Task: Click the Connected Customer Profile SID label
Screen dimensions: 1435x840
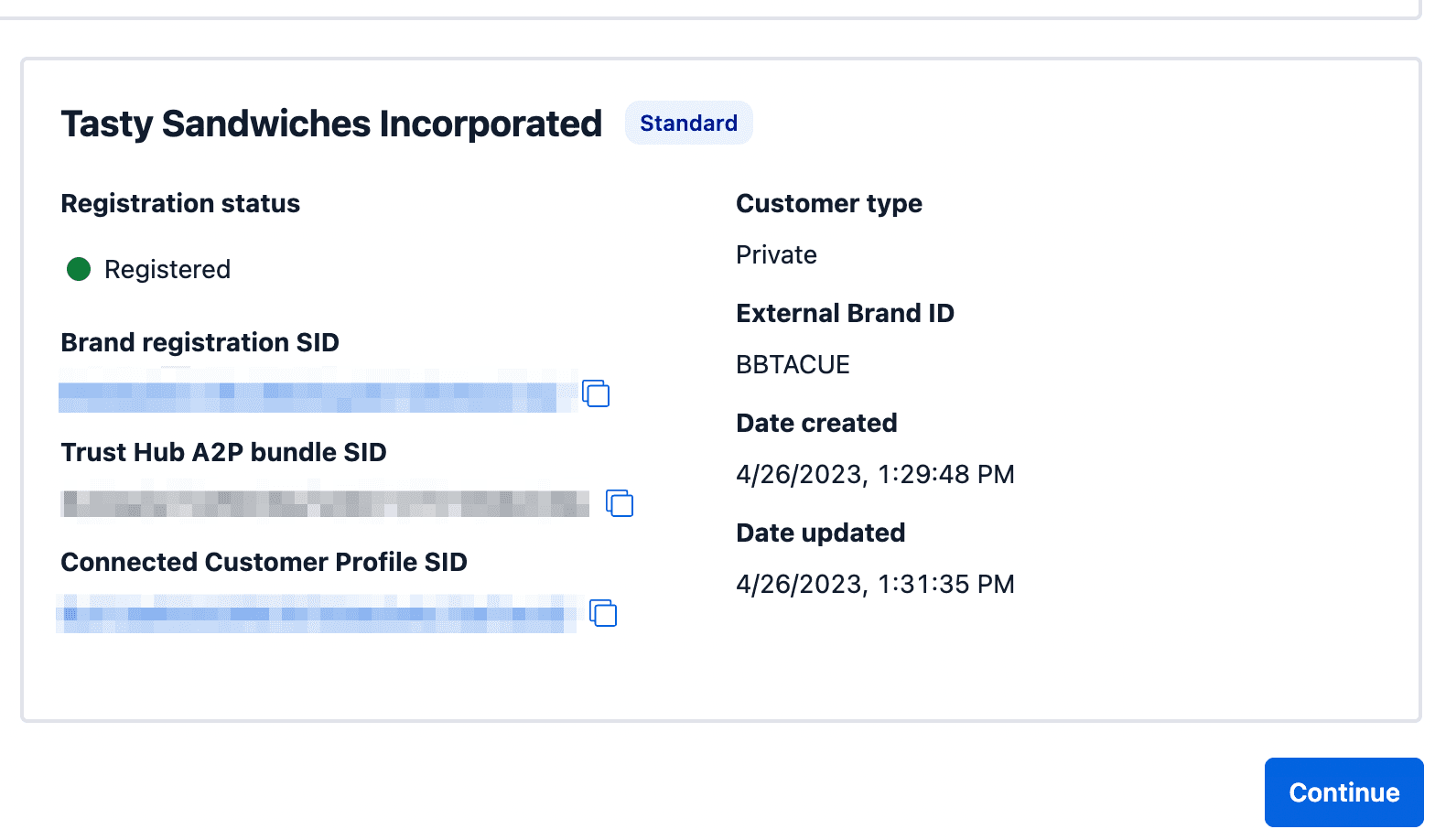Action: click(x=264, y=562)
